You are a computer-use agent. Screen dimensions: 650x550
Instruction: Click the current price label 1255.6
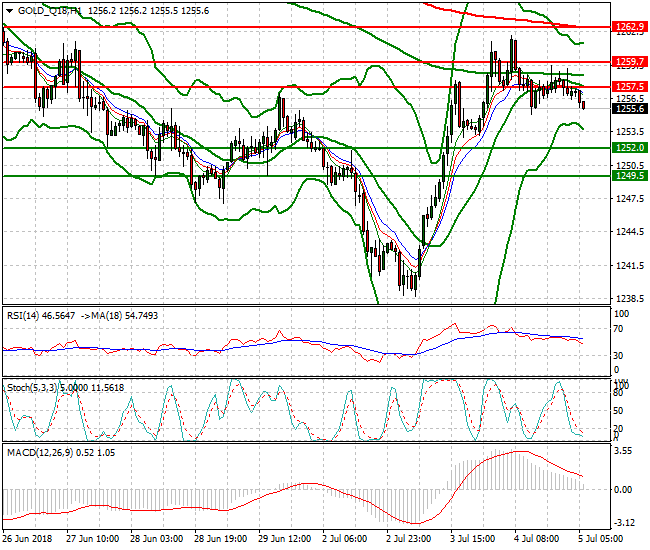click(x=629, y=109)
